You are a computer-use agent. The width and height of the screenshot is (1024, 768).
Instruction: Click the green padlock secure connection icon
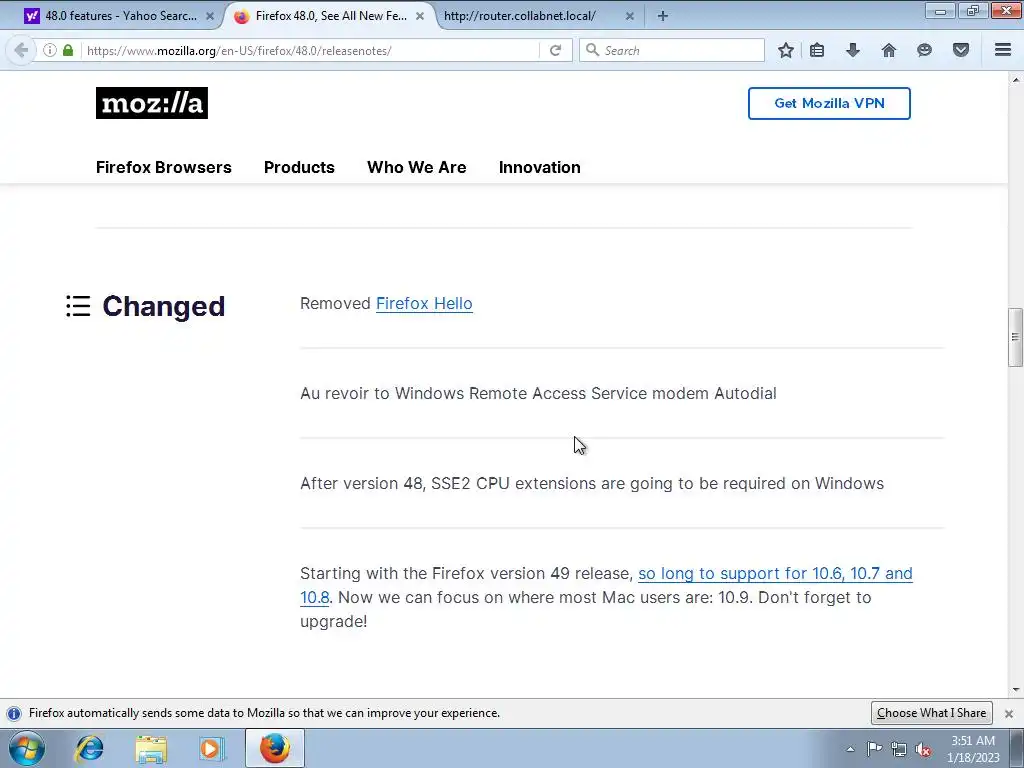(x=68, y=50)
